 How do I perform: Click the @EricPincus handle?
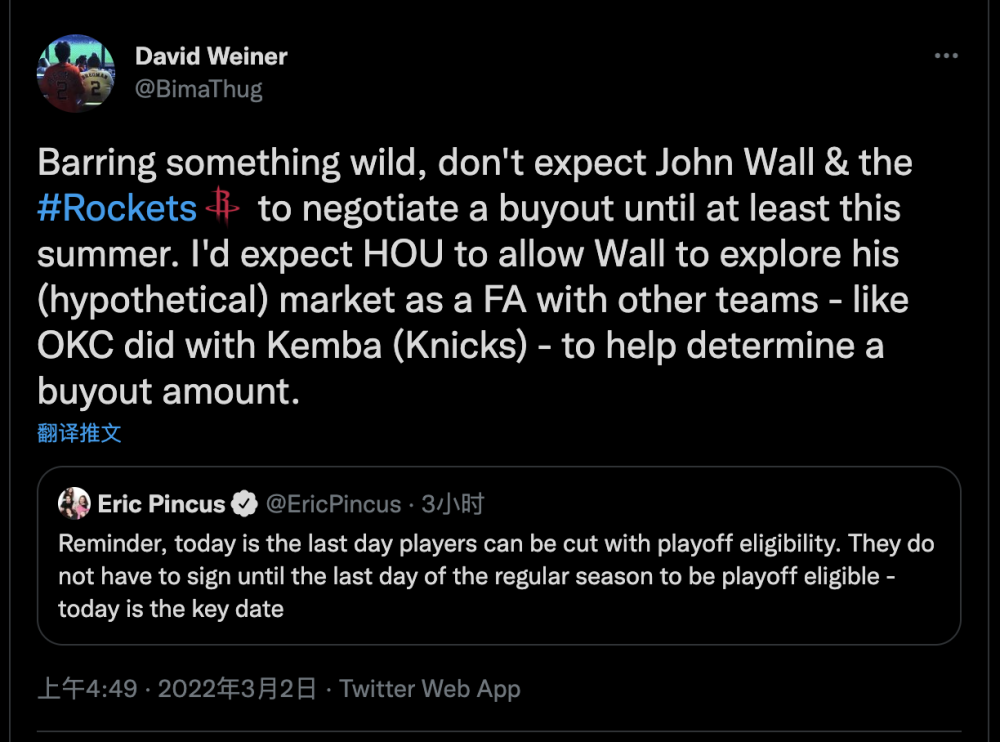(333, 504)
